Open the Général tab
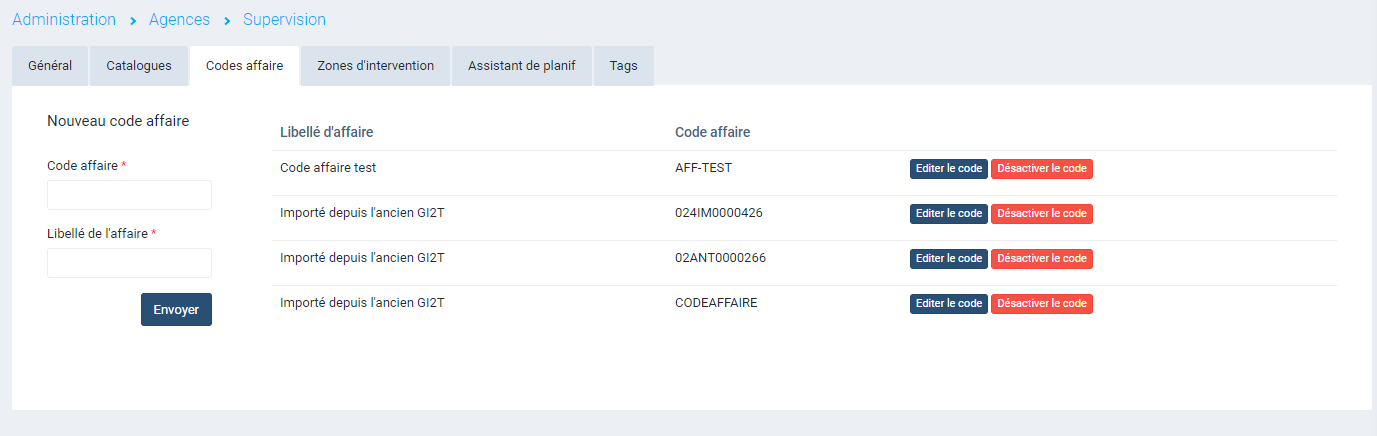The height and width of the screenshot is (436, 1377). click(50, 66)
